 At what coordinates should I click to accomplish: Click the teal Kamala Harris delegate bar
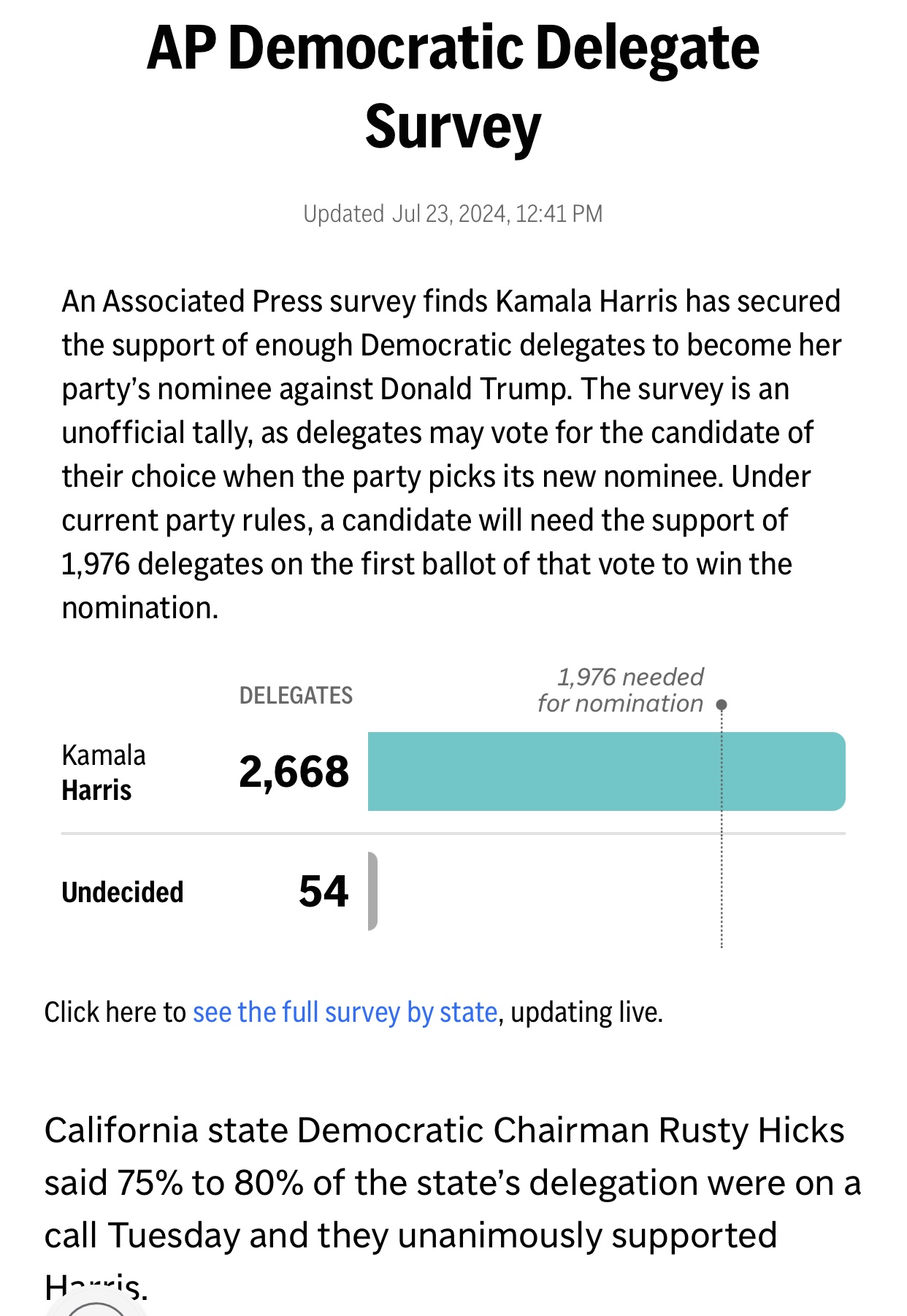(606, 771)
